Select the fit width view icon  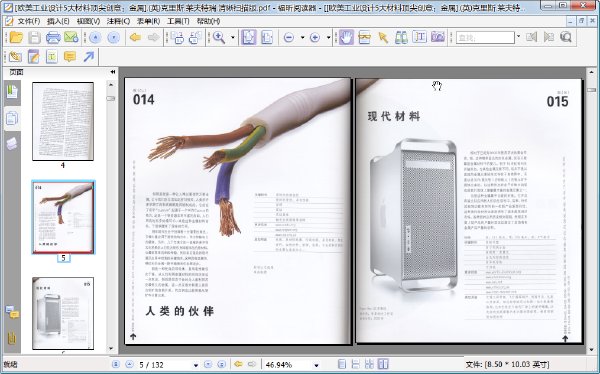(x=267, y=37)
